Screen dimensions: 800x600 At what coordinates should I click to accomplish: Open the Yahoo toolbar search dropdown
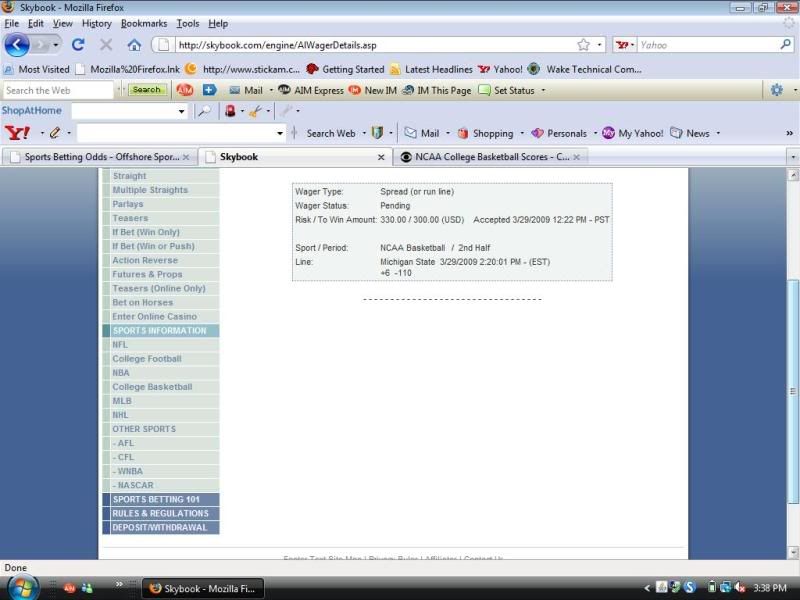pyautogui.click(x=280, y=133)
